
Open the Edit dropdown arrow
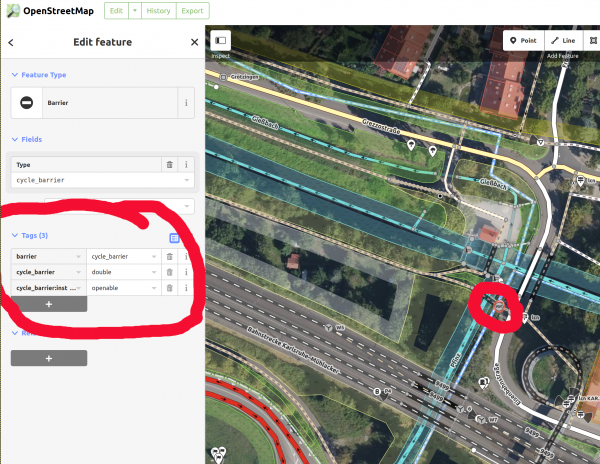136,12
